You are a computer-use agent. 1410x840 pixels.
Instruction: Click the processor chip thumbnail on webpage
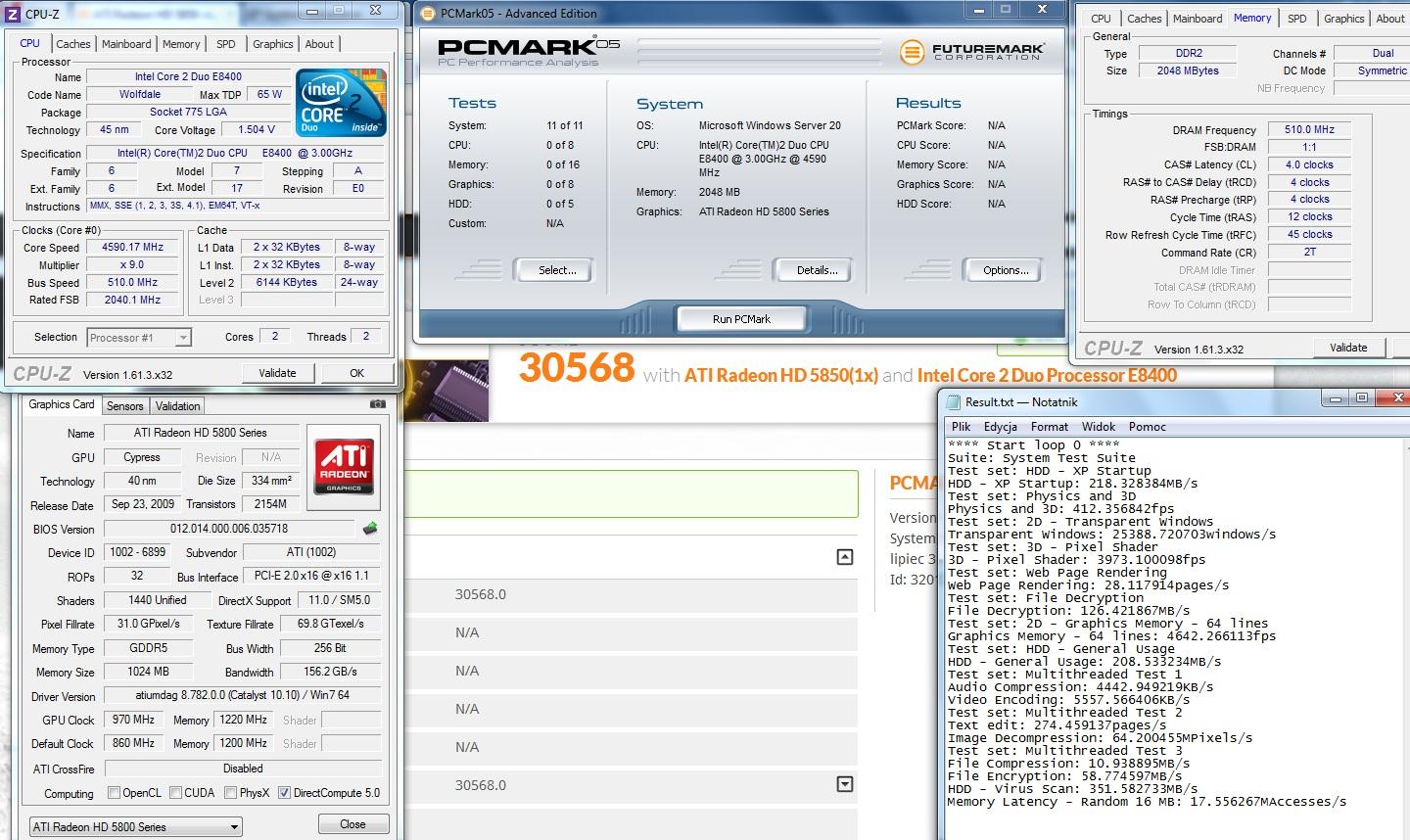(x=446, y=390)
